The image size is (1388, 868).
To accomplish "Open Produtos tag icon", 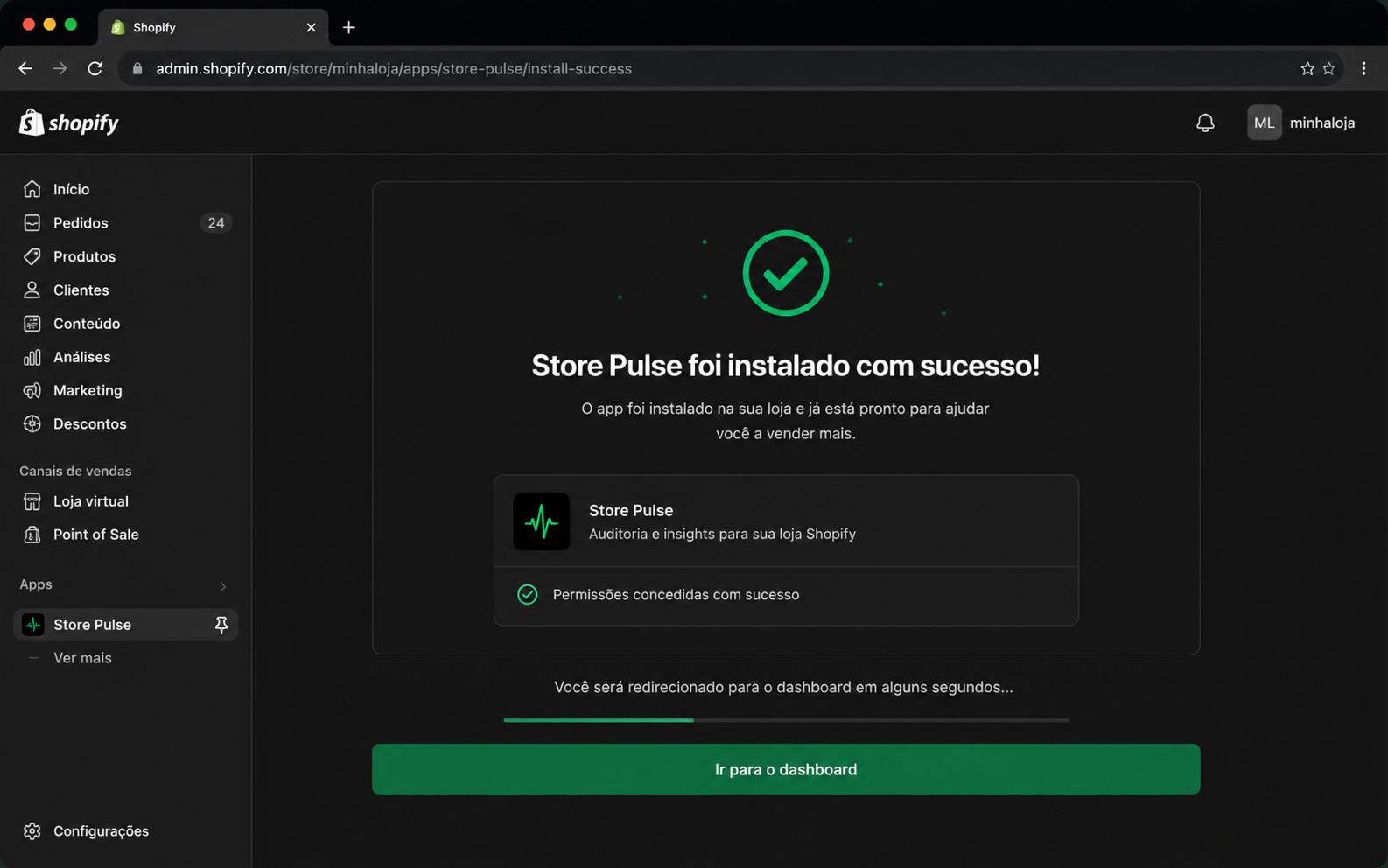I will click(x=32, y=256).
